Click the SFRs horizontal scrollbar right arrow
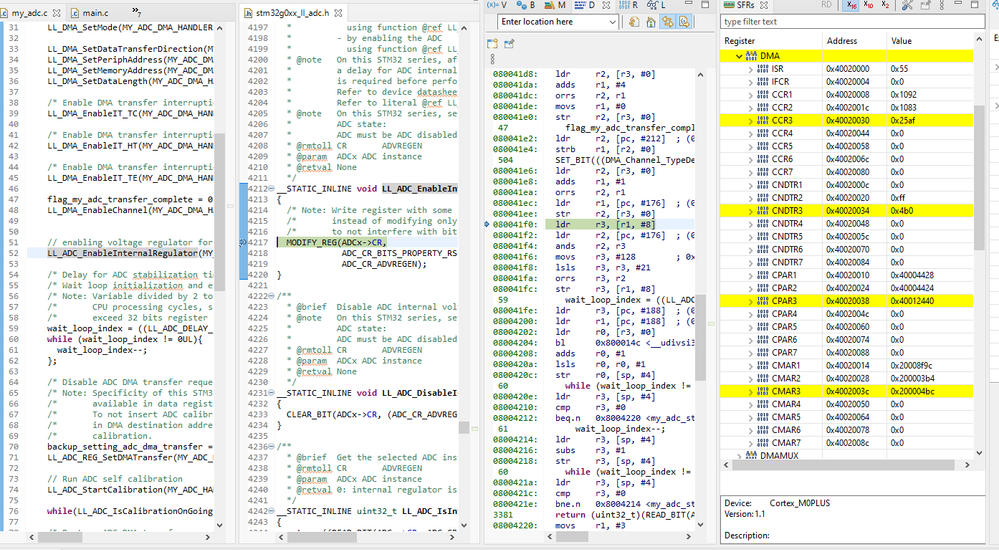999x550 pixels. pyautogui.click(x=967, y=465)
